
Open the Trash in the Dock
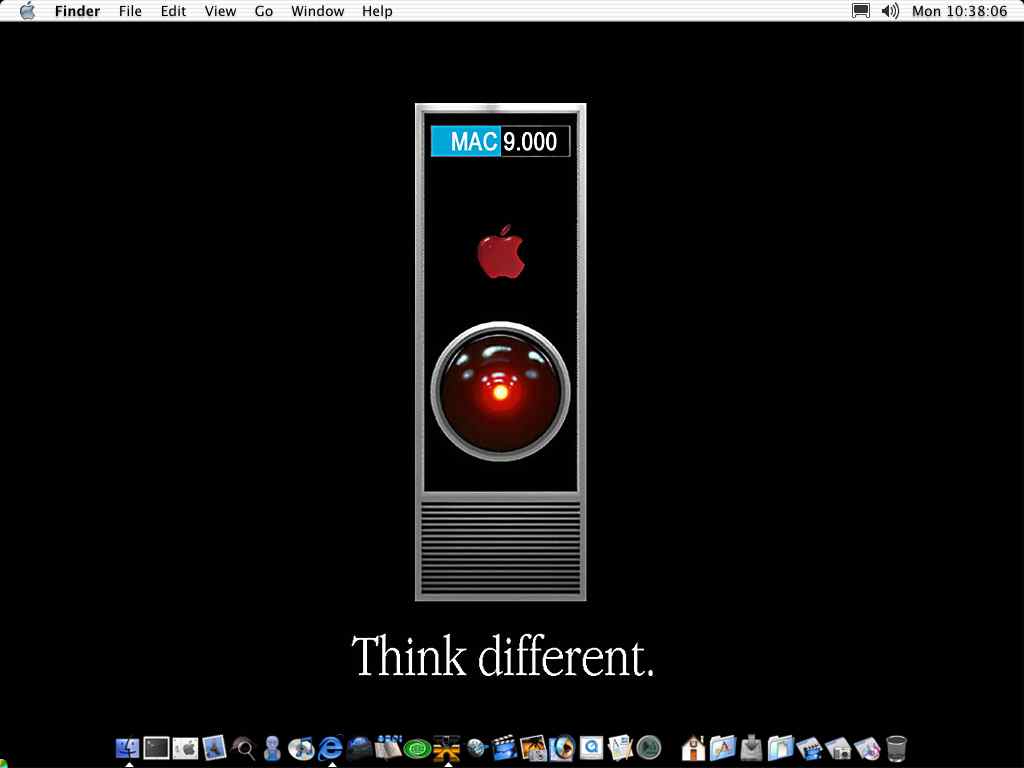[x=897, y=748]
